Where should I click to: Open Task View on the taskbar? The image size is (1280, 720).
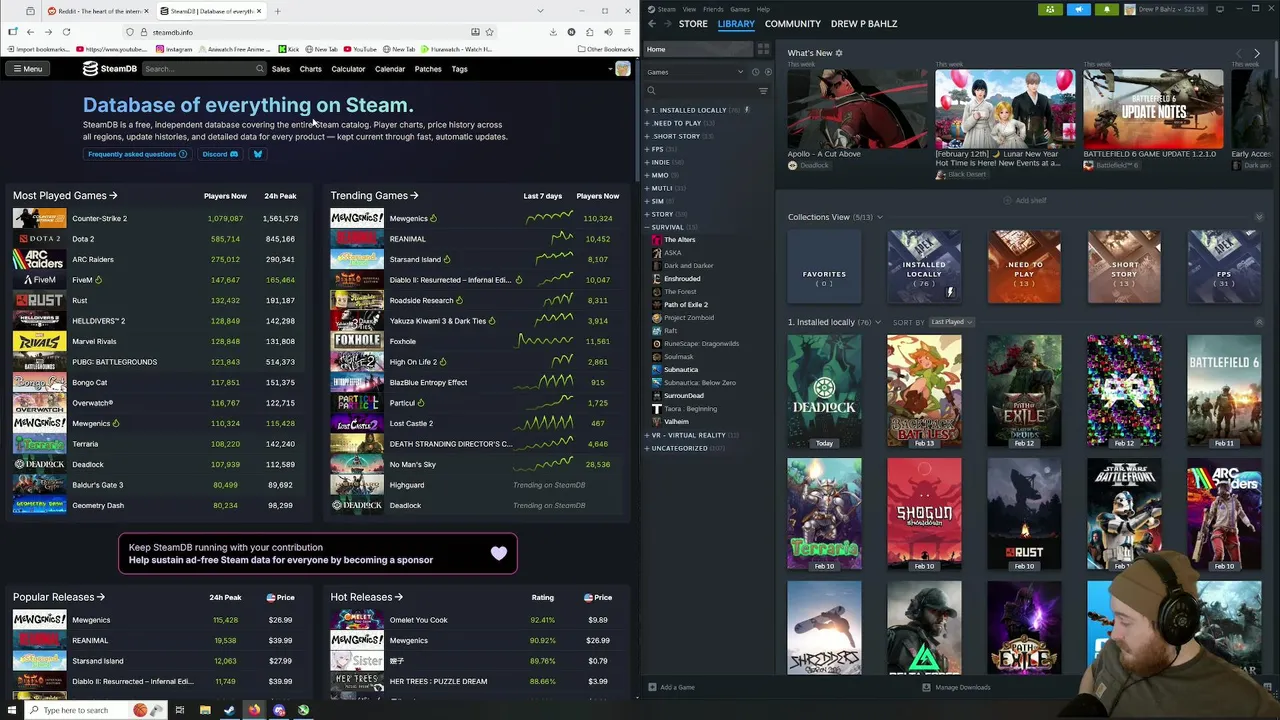point(180,710)
